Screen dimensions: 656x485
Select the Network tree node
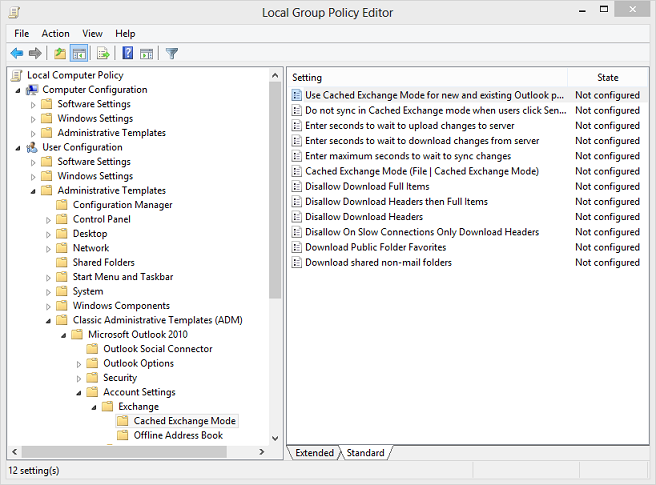tap(91, 248)
